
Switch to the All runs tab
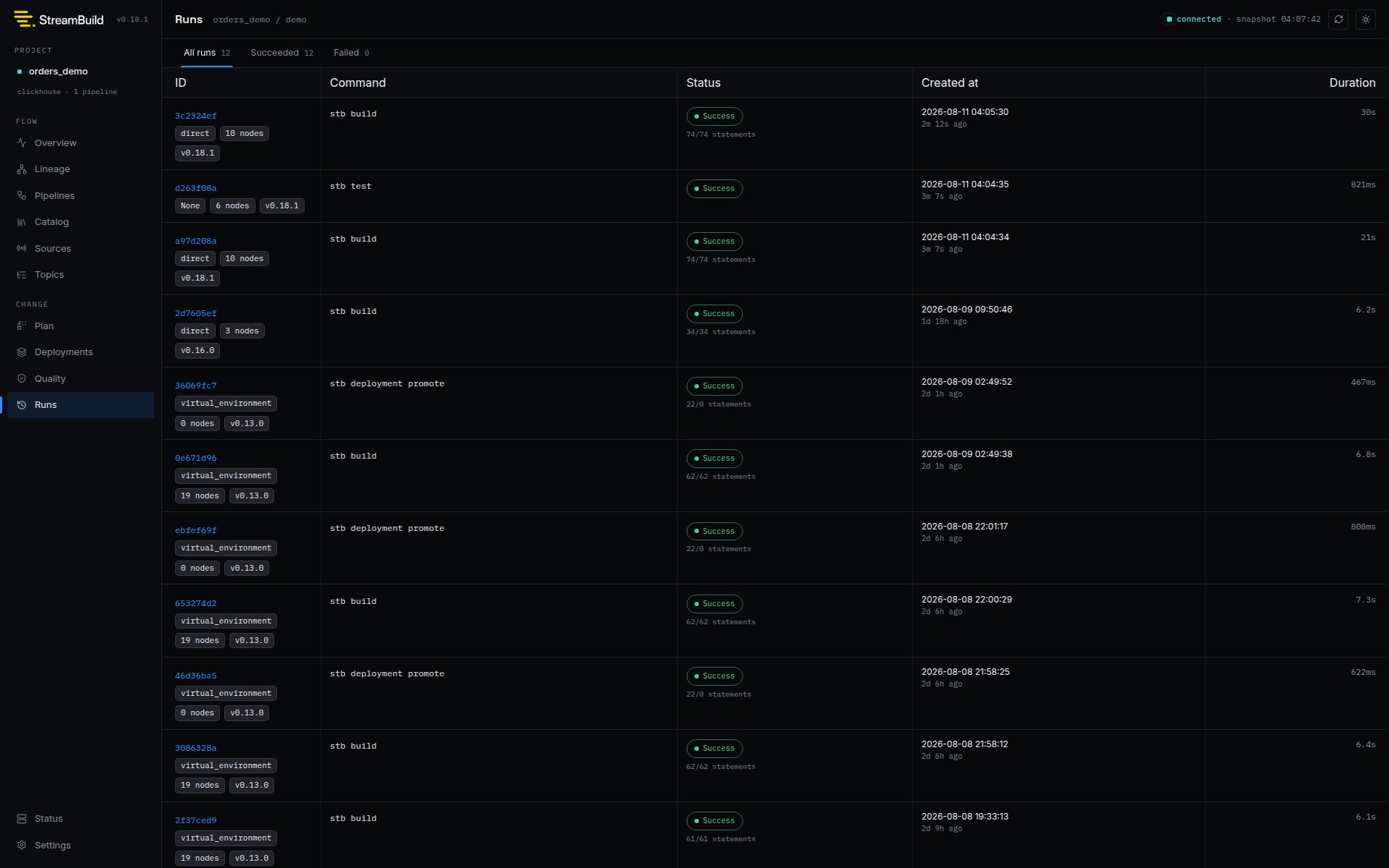pyautogui.click(x=207, y=53)
